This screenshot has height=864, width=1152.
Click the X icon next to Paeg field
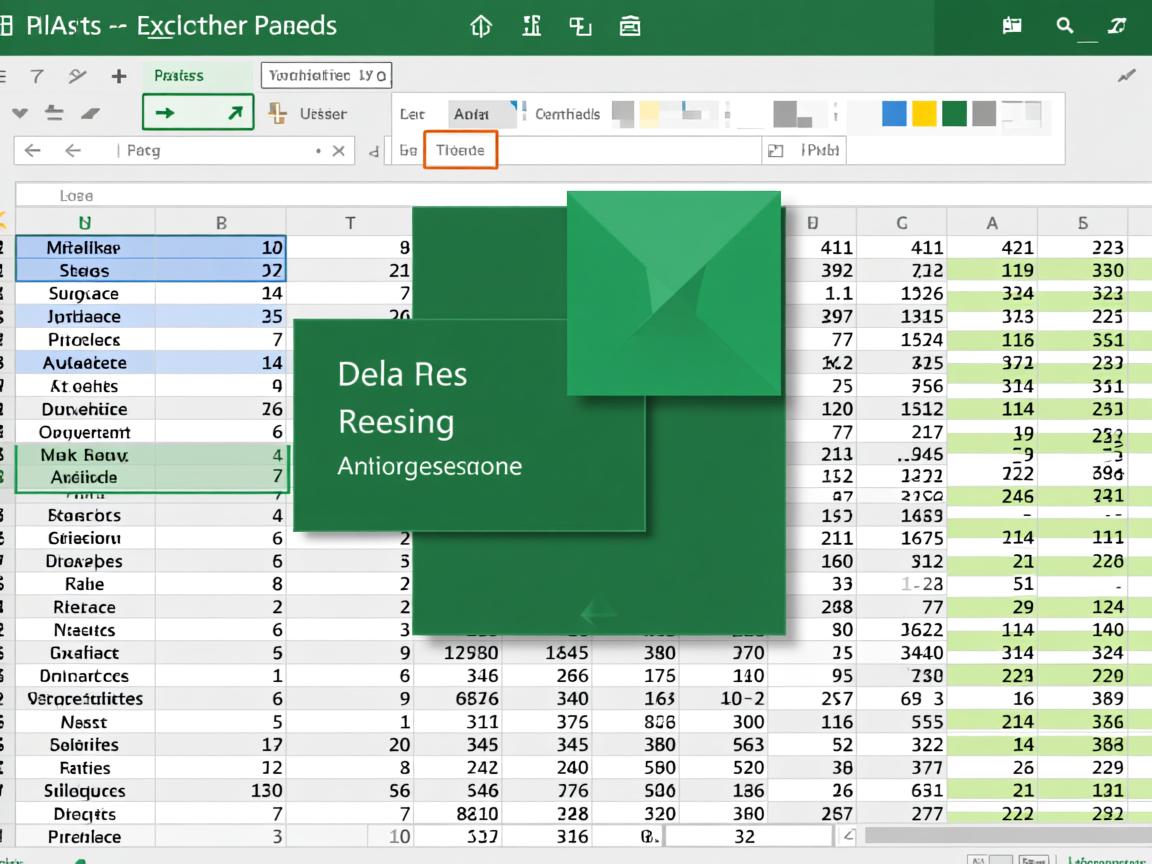coord(338,151)
